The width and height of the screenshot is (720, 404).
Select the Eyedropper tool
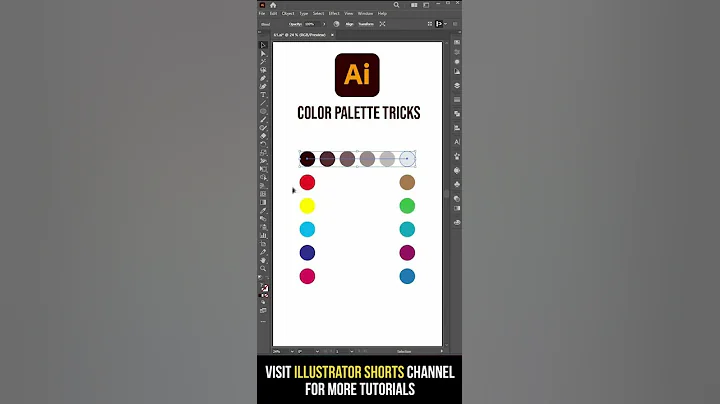263,211
